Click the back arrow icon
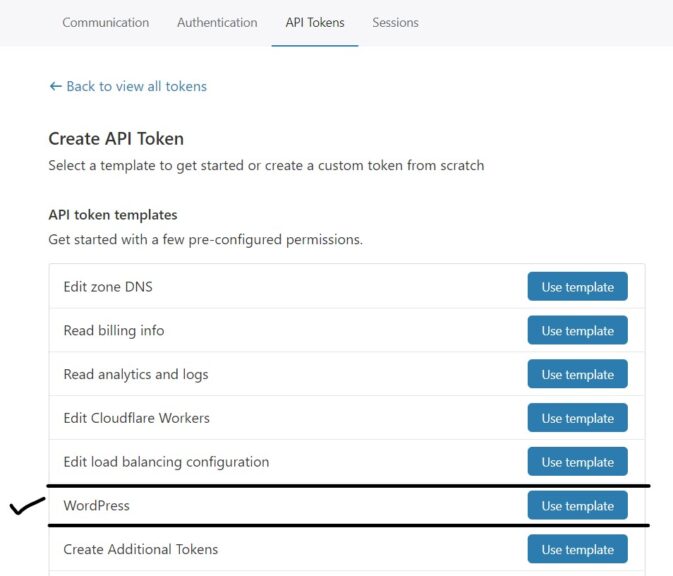Viewport: 673px width, 576px height. [x=55, y=86]
